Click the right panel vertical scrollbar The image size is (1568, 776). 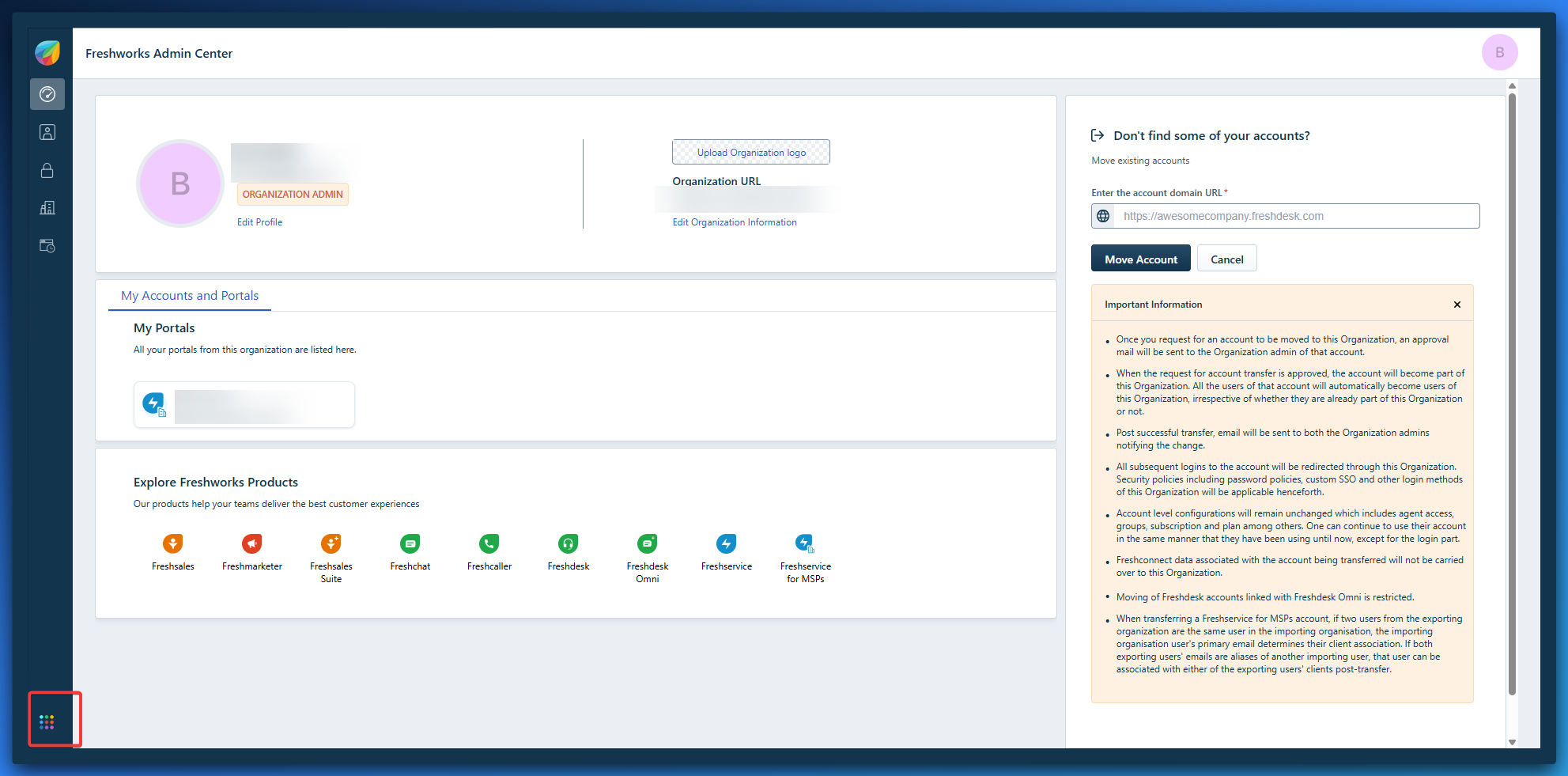[x=1512, y=394]
